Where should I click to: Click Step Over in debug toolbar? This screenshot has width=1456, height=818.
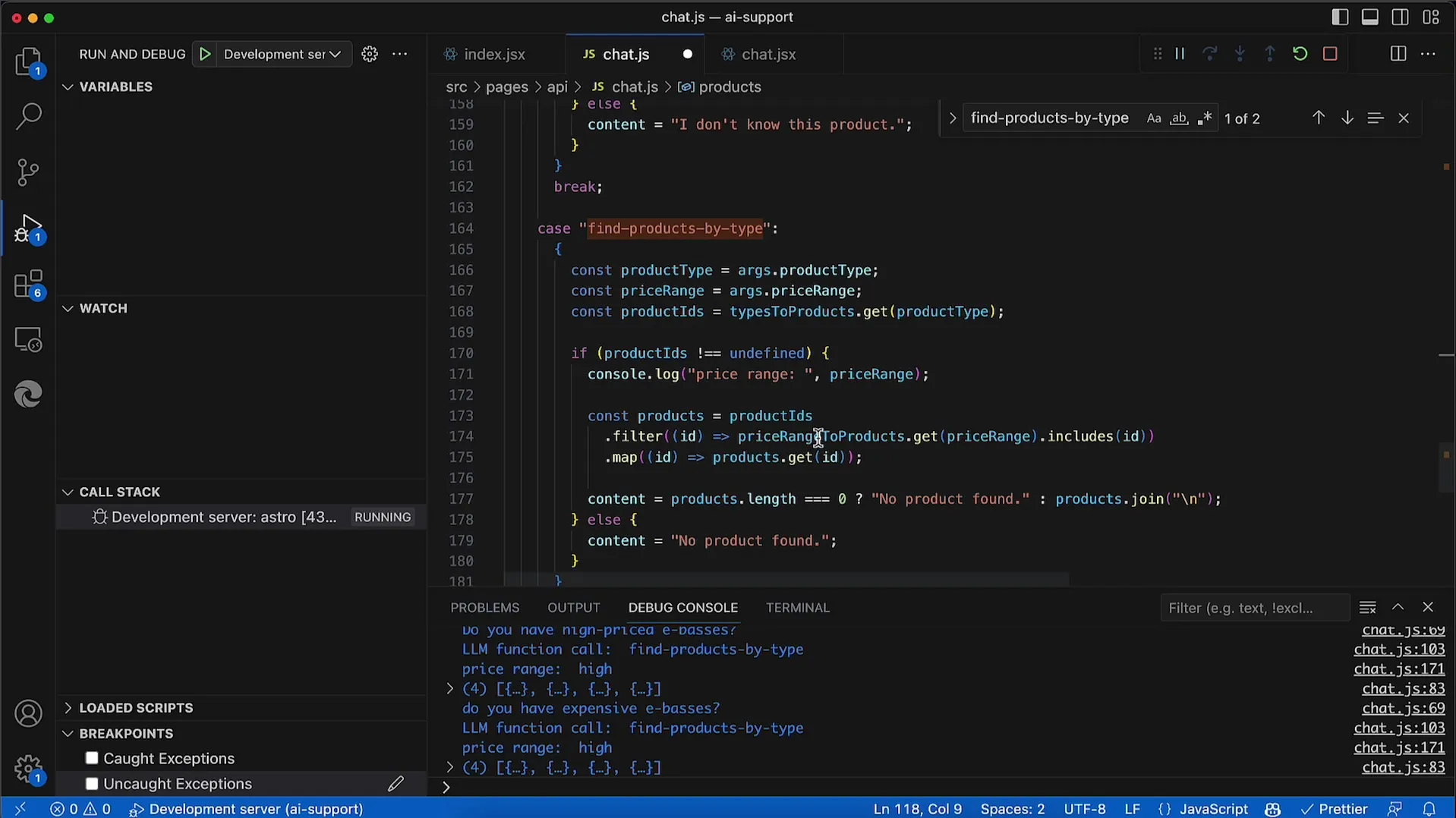1210,54
